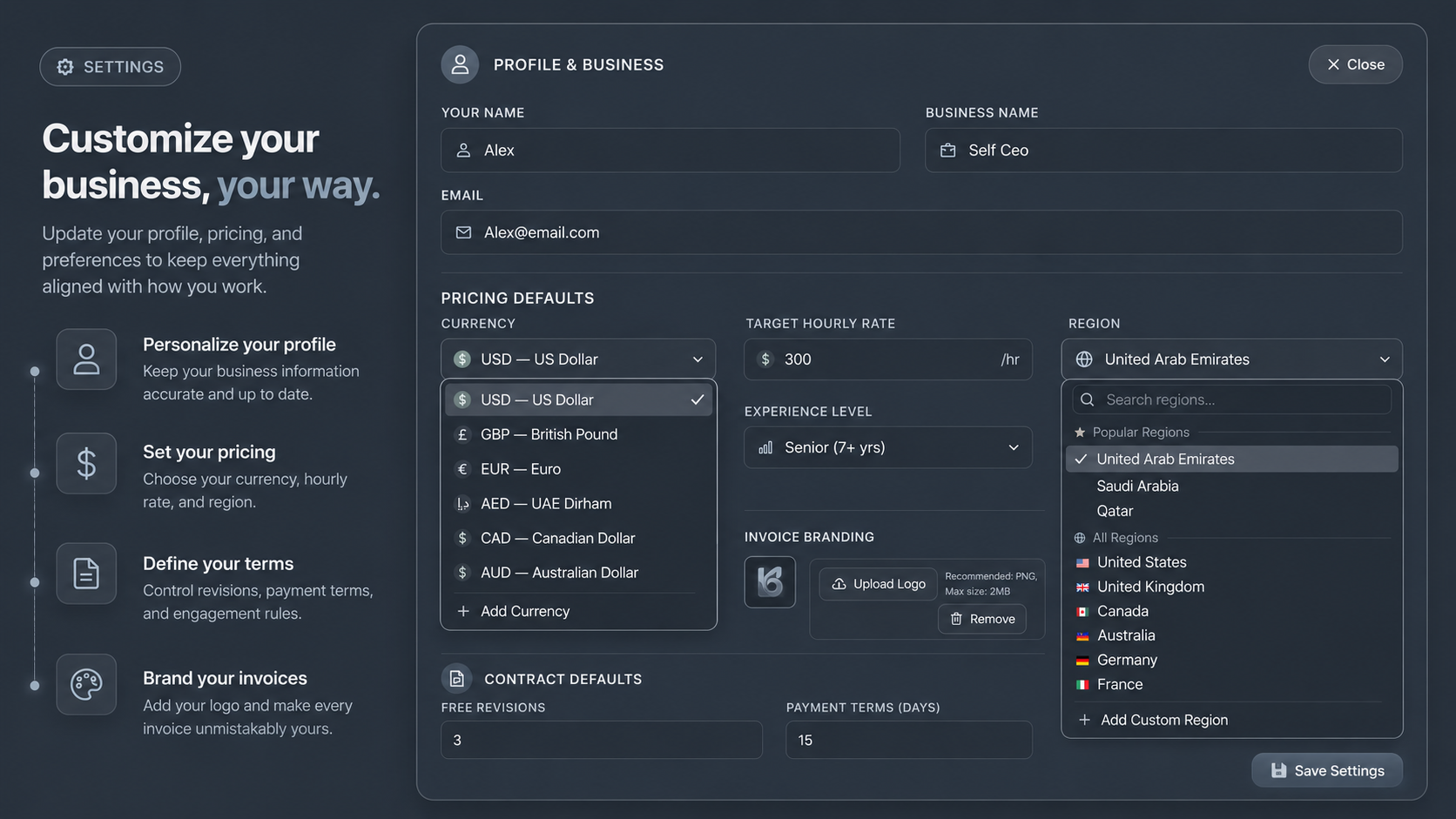This screenshot has width=1456, height=819.
Task: Click the Define your terms document icon
Action: (86, 574)
